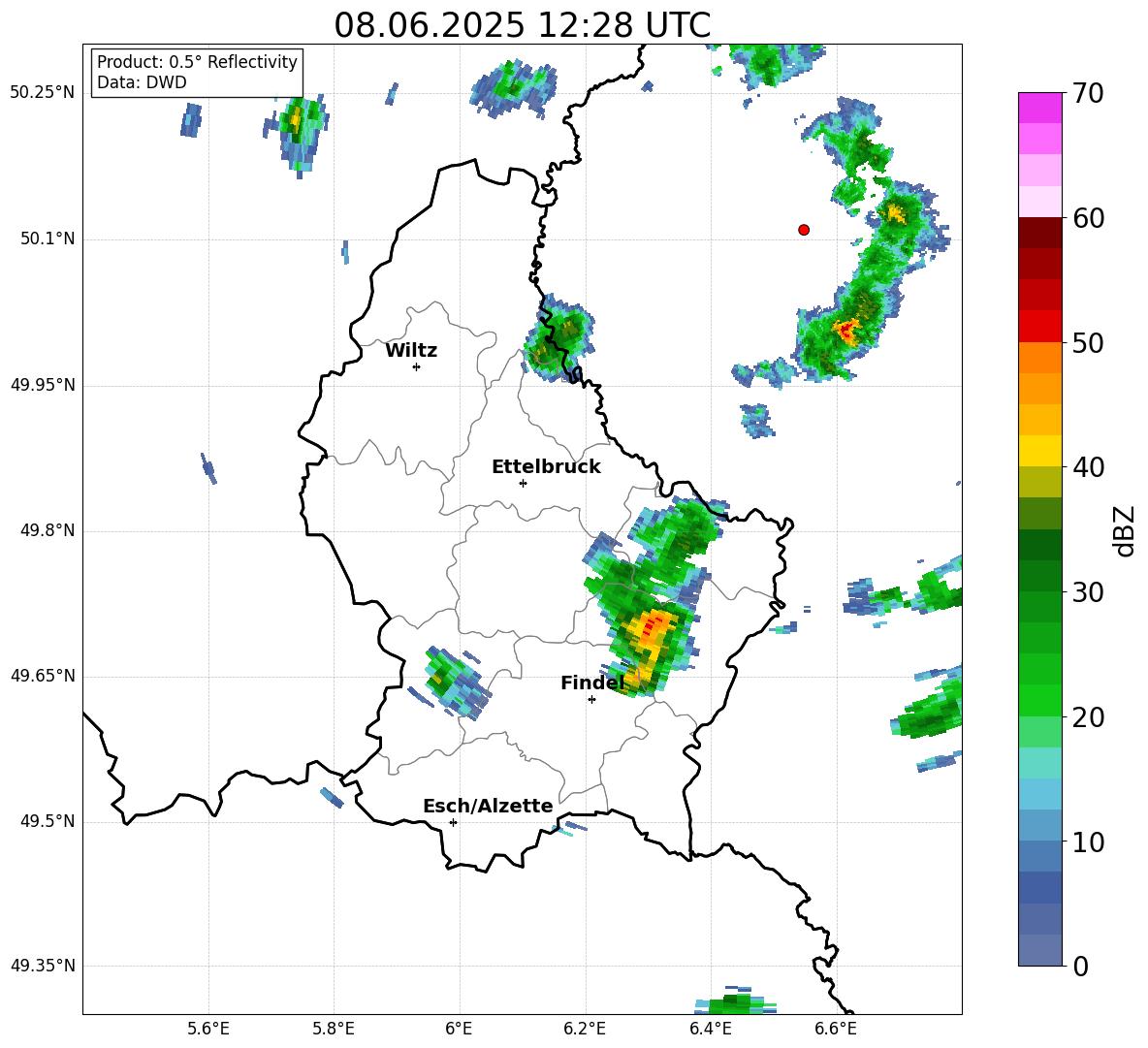The height and width of the screenshot is (1048, 1148).
Task: Click the 'Data: DWD' text
Action: pyautogui.click(x=142, y=82)
